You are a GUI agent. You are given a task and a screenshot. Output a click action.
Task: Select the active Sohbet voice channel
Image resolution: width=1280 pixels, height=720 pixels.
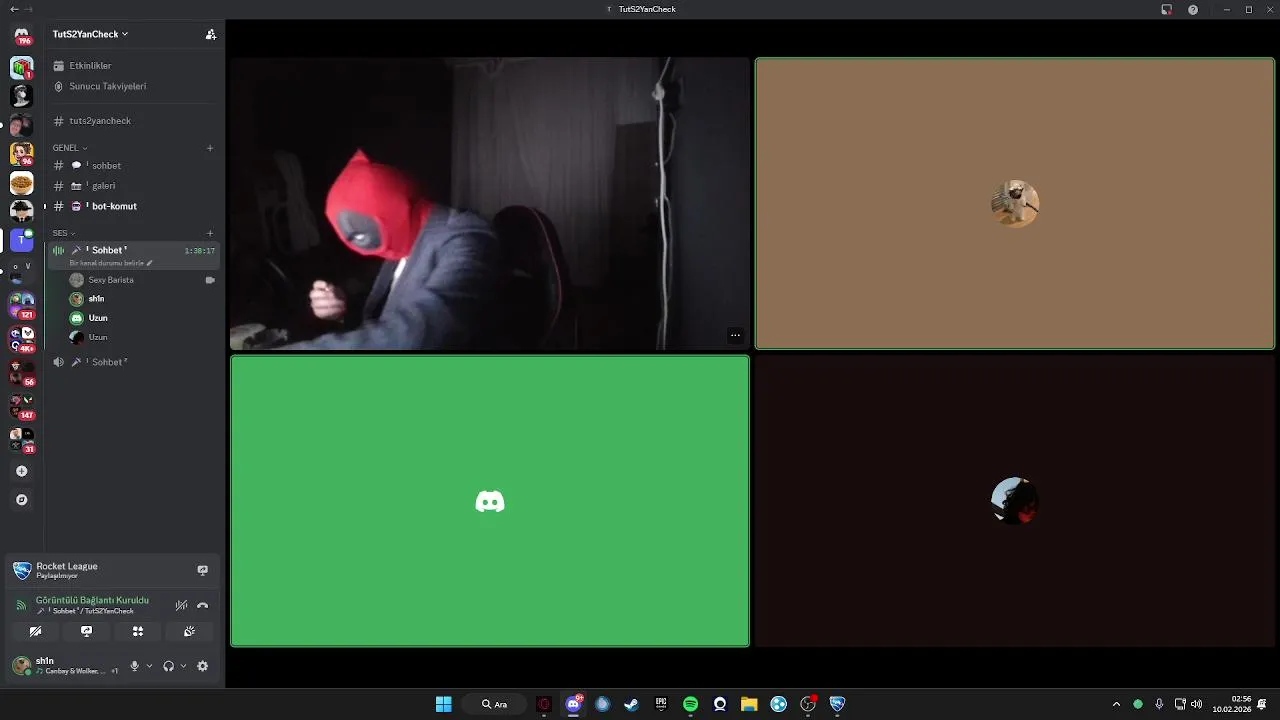click(134, 250)
